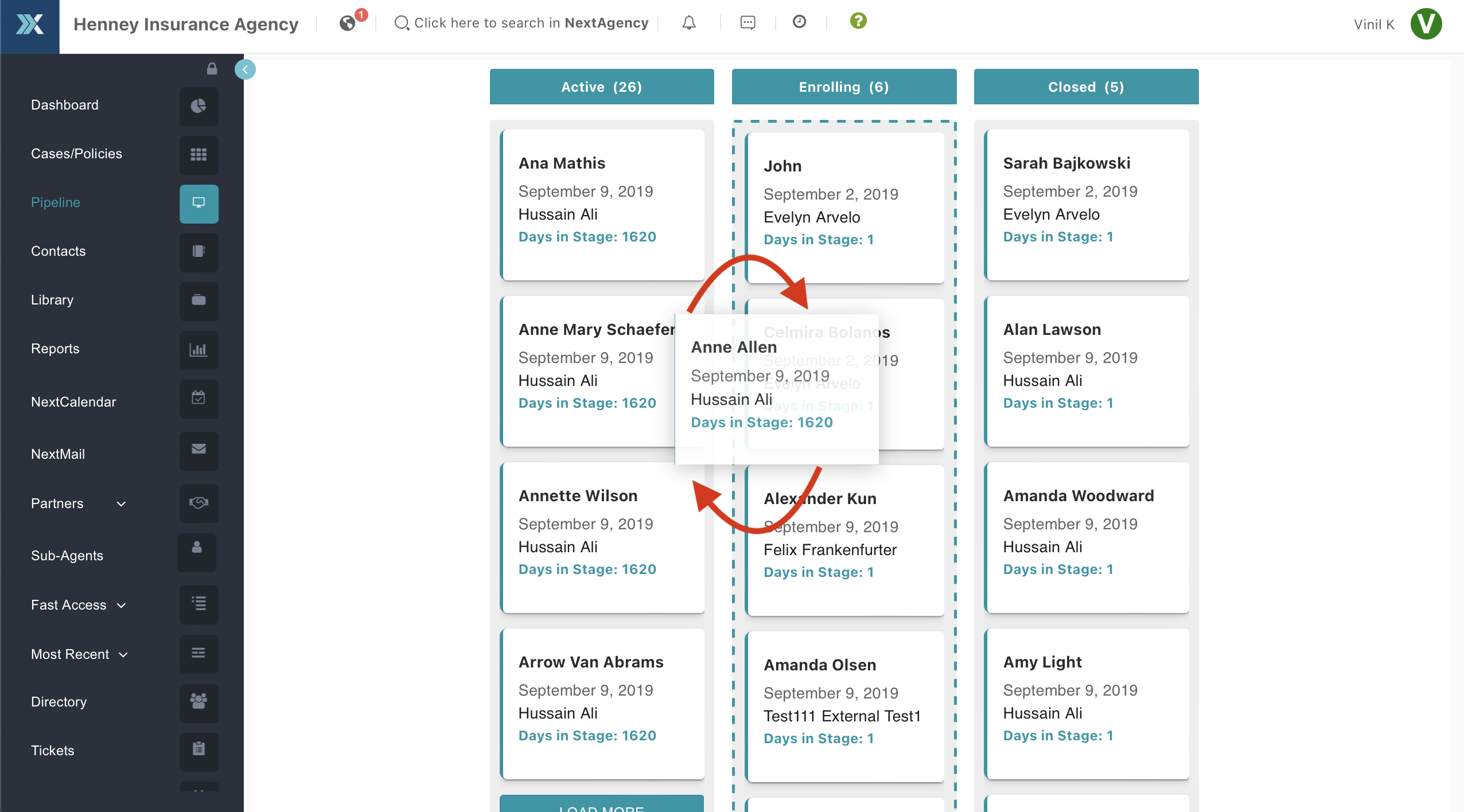Open Dashboard in the sidebar
This screenshot has height=812, width=1464.
(x=65, y=105)
